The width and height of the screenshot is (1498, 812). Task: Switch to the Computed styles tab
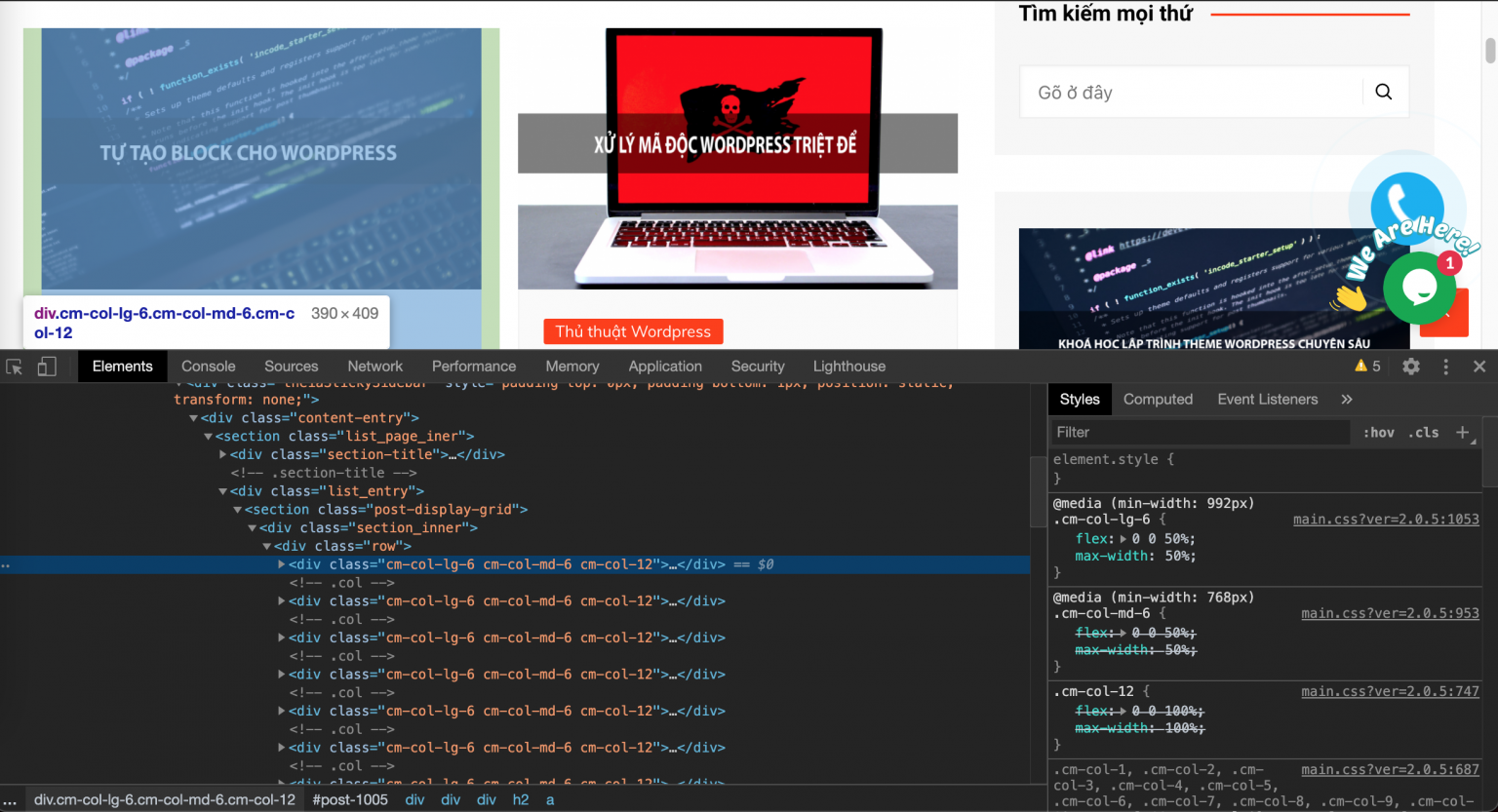pos(1158,400)
